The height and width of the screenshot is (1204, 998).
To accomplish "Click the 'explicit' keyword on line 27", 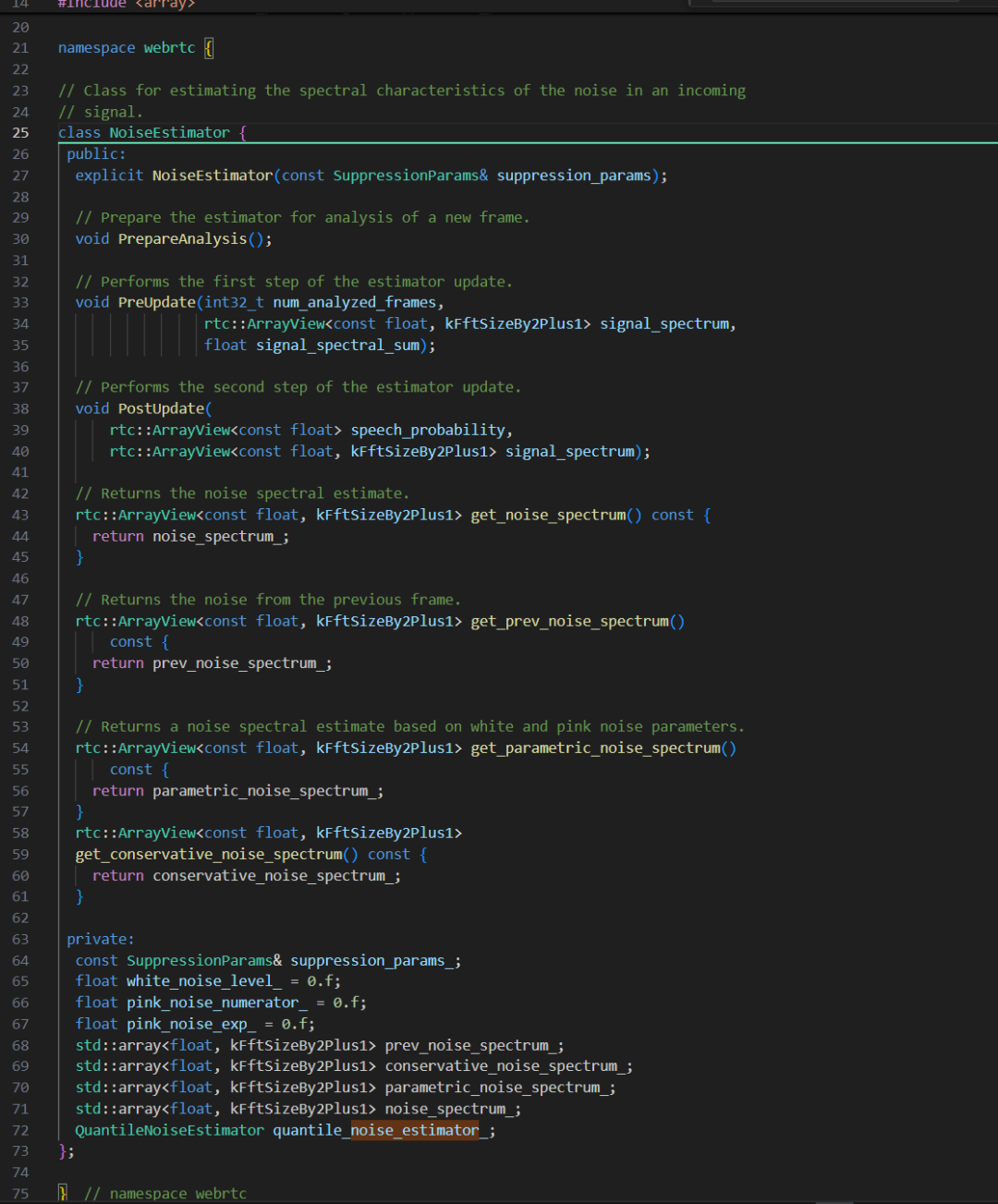I will point(110,176).
